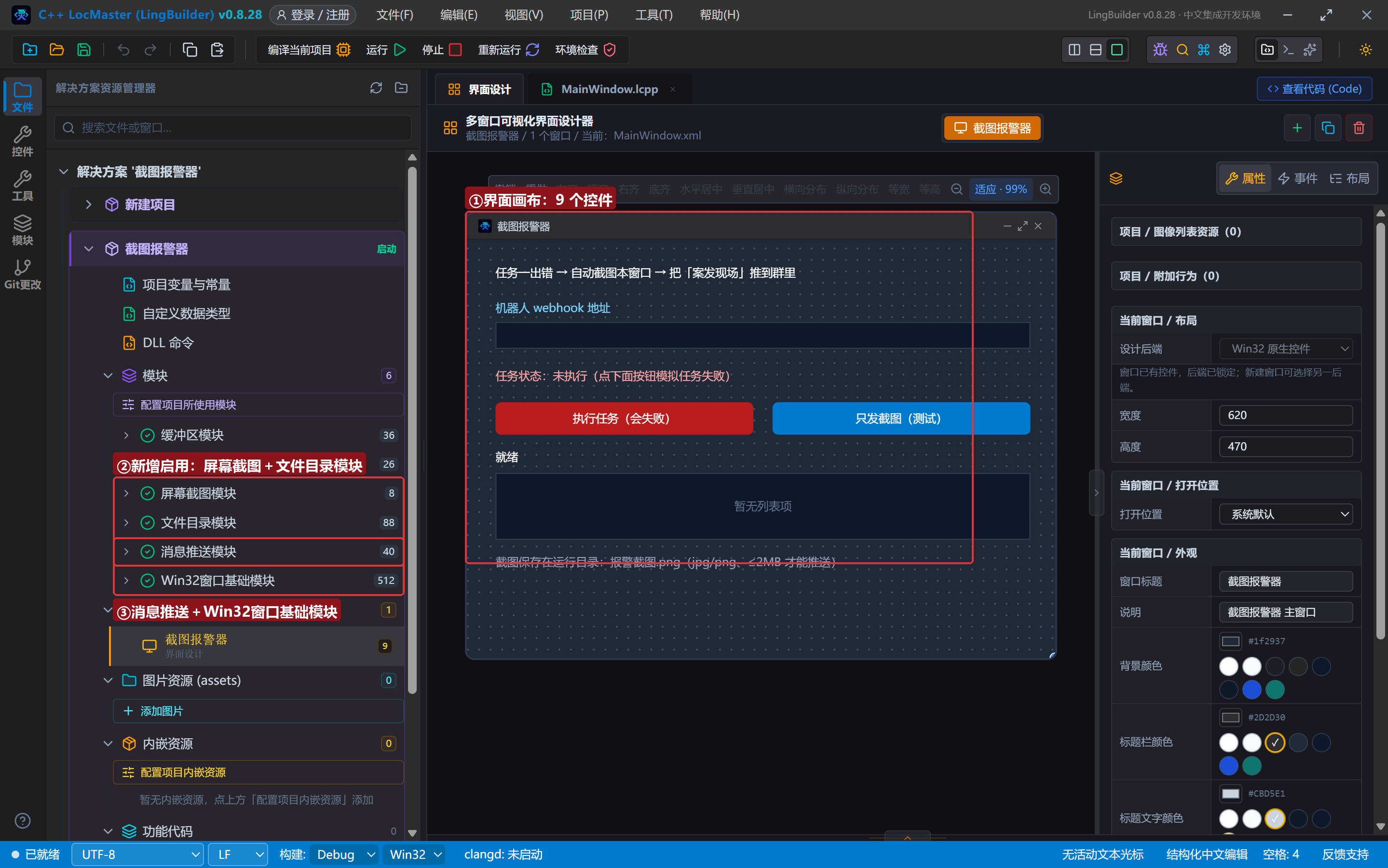1388x868 pixels.
Task: Open the settings gear icon
Action: (1225, 49)
